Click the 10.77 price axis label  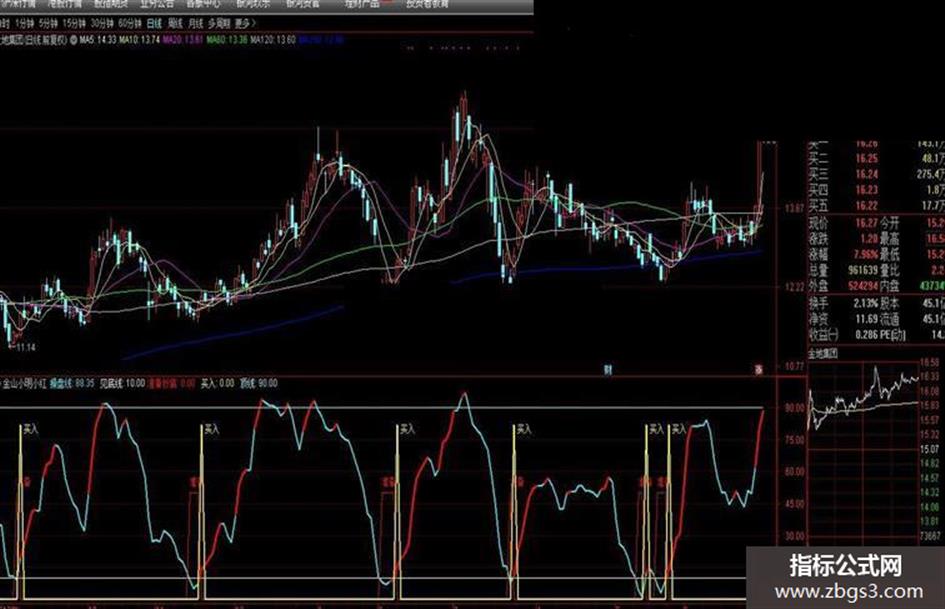click(x=794, y=366)
